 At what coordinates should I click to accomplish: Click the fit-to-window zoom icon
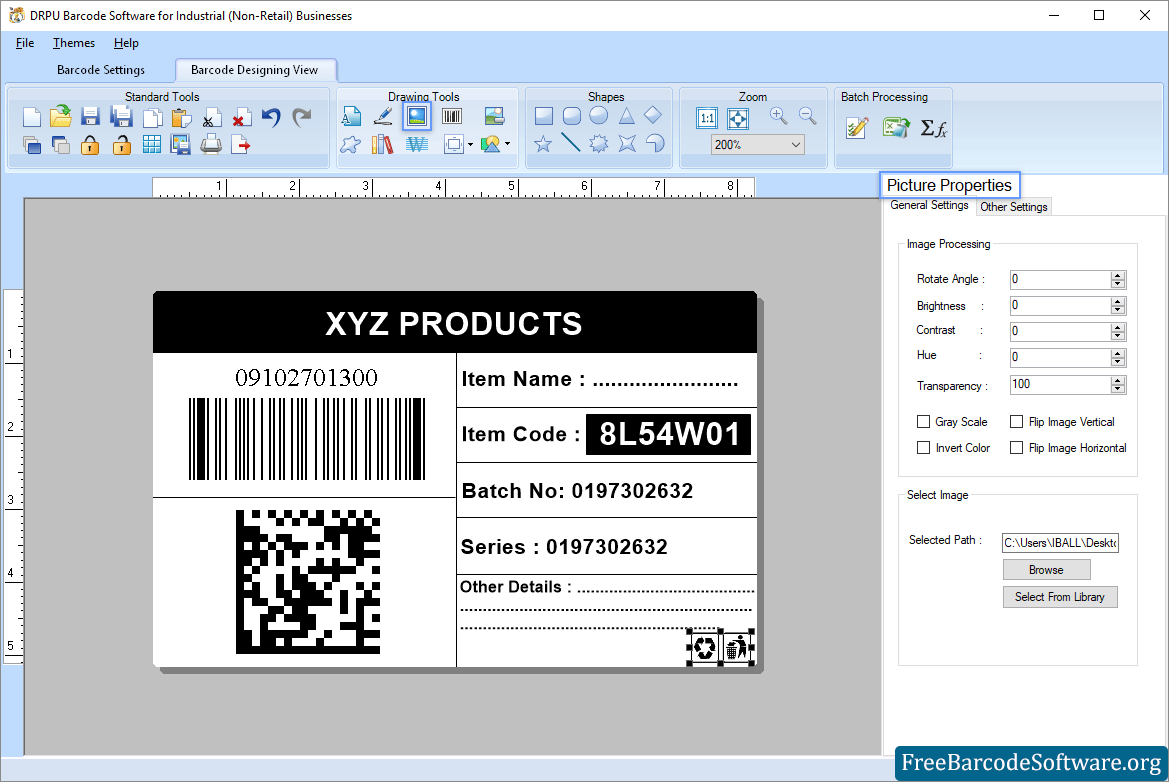coord(737,118)
